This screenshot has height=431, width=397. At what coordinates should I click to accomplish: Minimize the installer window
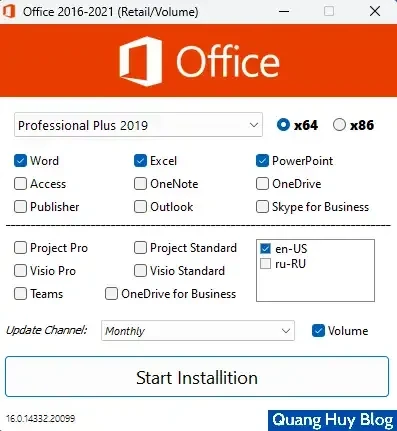tap(284, 11)
